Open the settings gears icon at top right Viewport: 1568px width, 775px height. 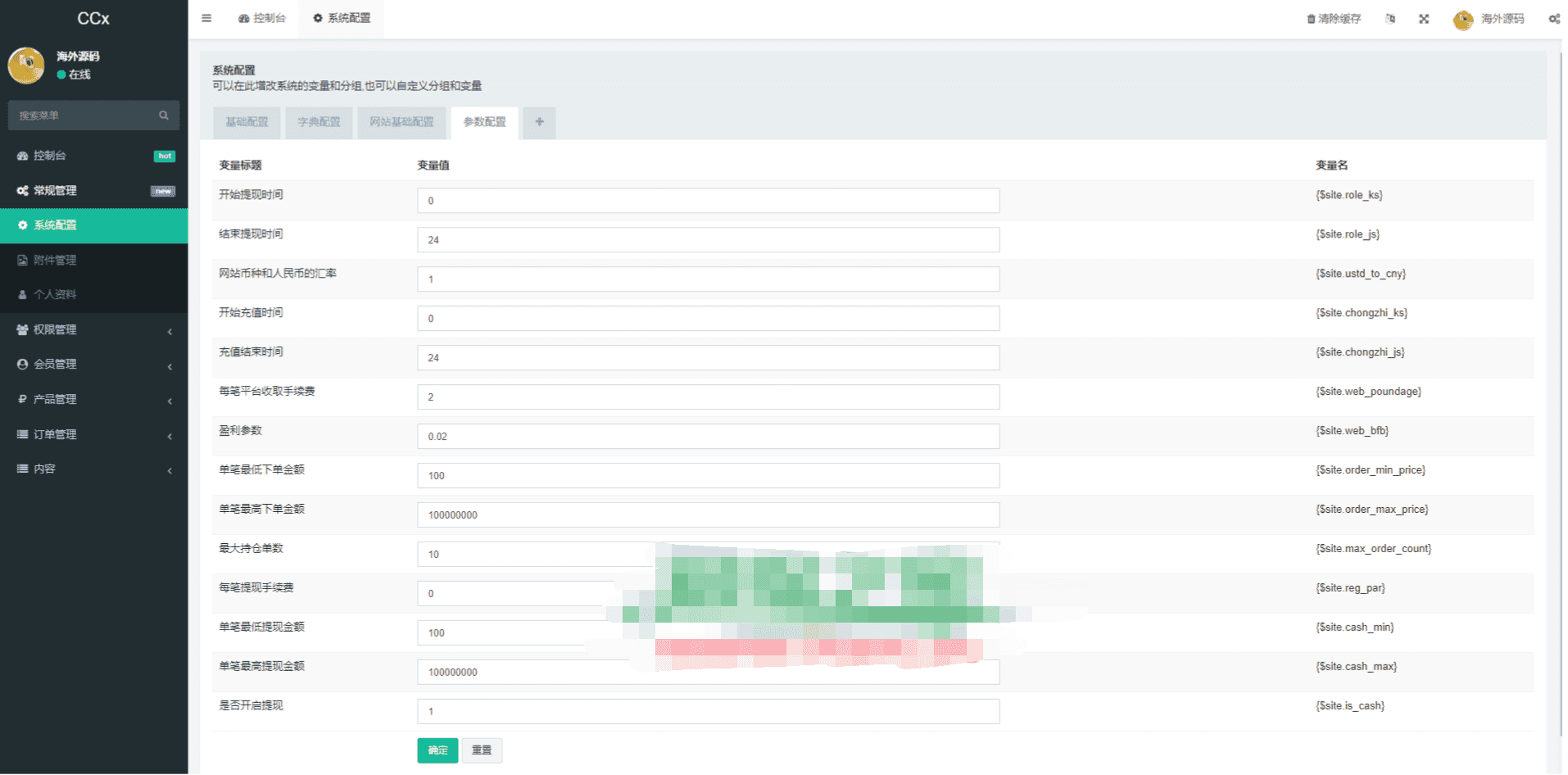1553,19
